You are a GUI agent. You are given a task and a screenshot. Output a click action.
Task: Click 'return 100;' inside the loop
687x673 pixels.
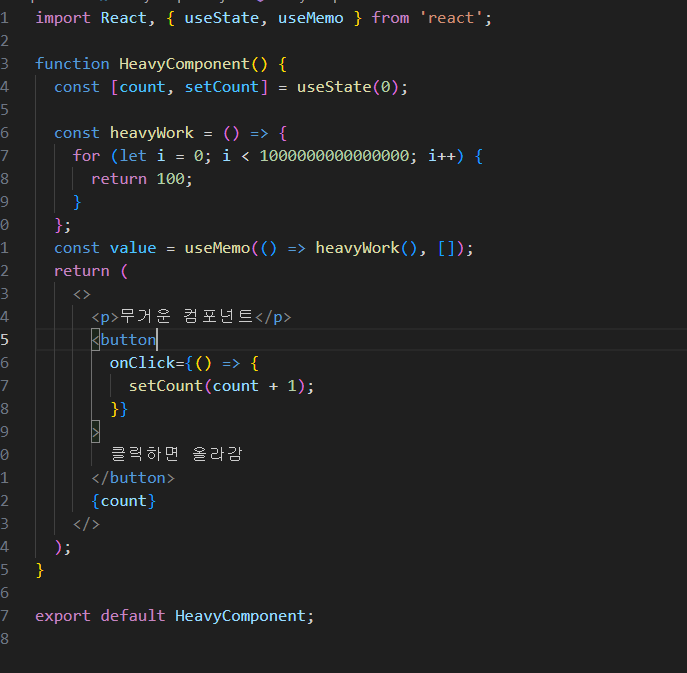coord(142,179)
